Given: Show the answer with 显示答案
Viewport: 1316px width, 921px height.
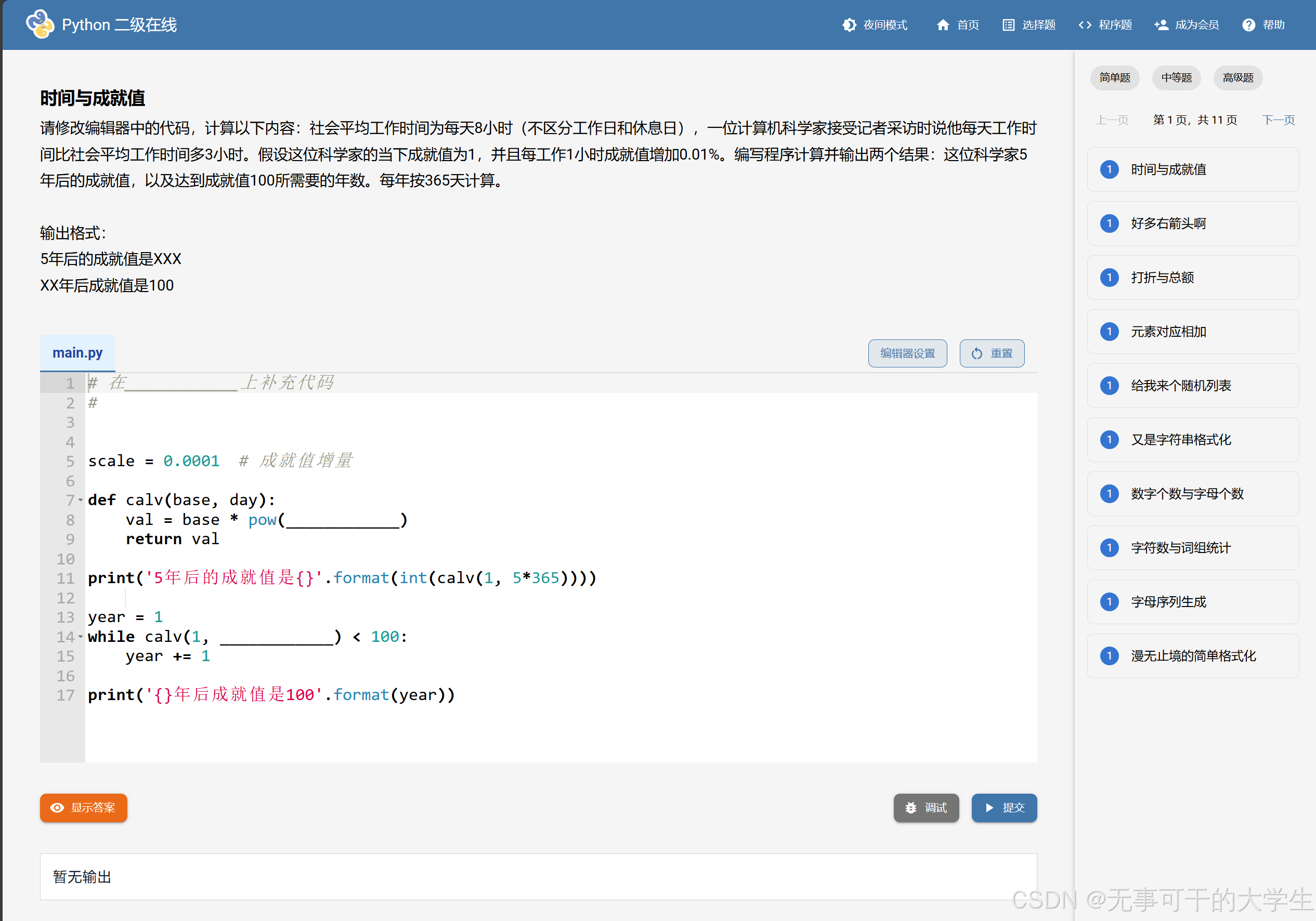Looking at the screenshot, I should pyautogui.click(x=84, y=807).
